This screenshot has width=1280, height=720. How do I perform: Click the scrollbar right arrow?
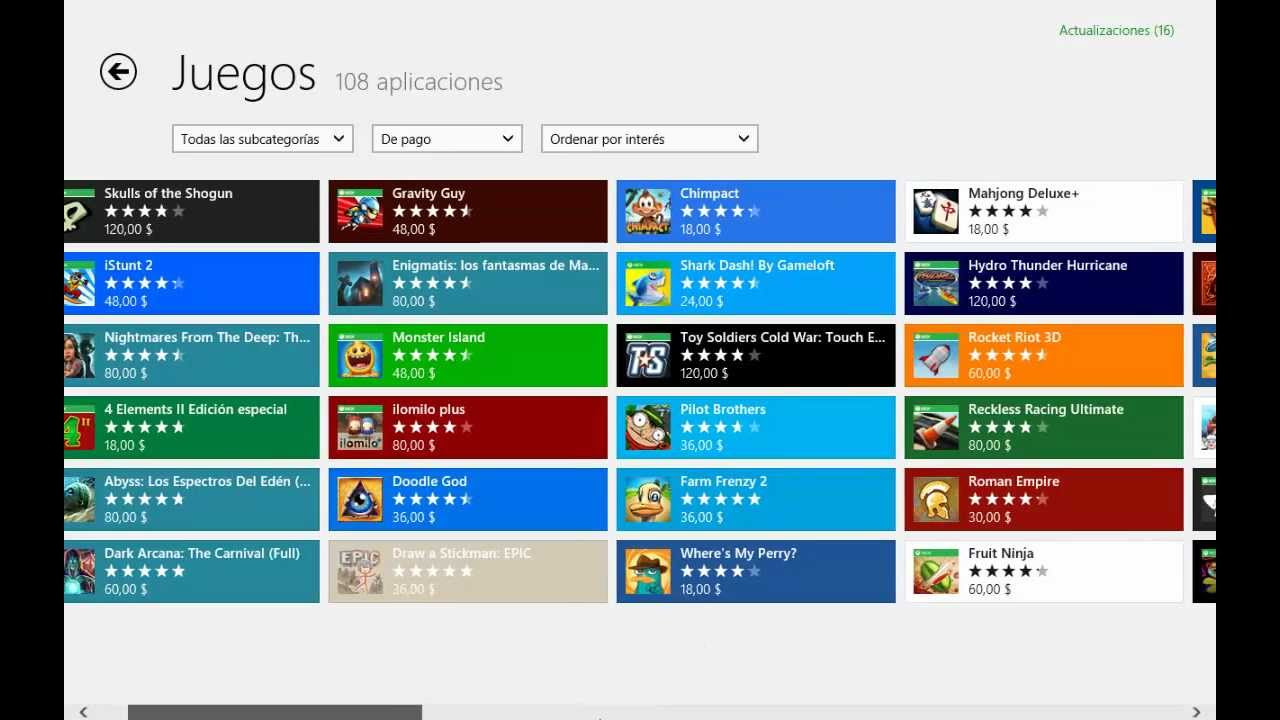pos(1196,712)
